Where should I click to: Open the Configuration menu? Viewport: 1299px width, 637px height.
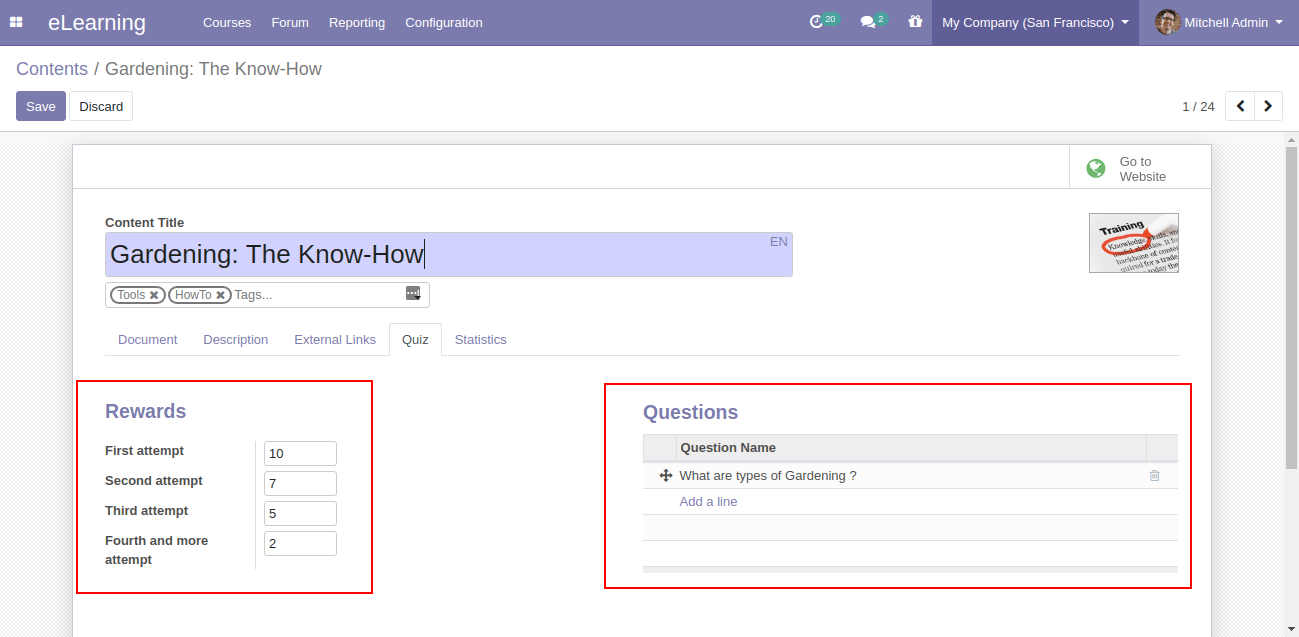[444, 22]
